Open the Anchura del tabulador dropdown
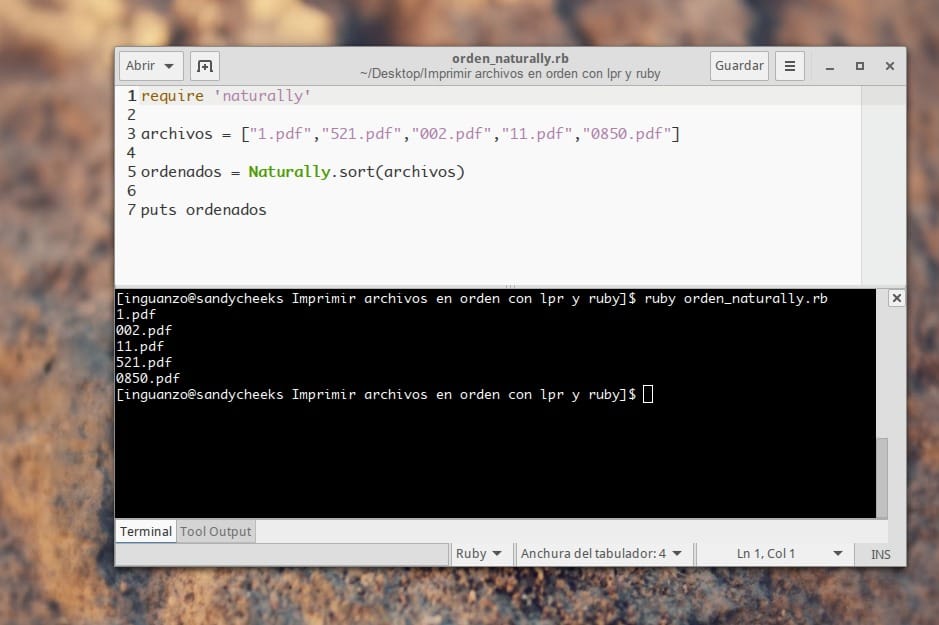The height and width of the screenshot is (625, 939). 601,554
